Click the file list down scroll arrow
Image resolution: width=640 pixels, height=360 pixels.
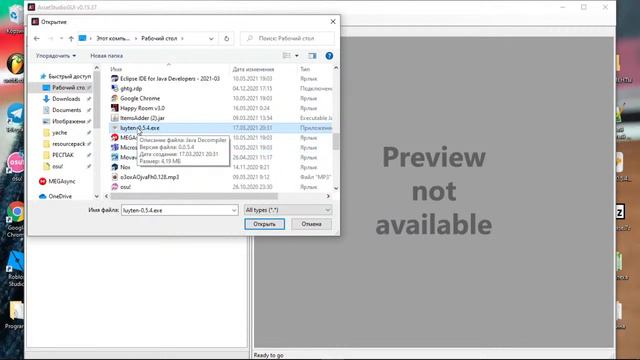coord(336,188)
